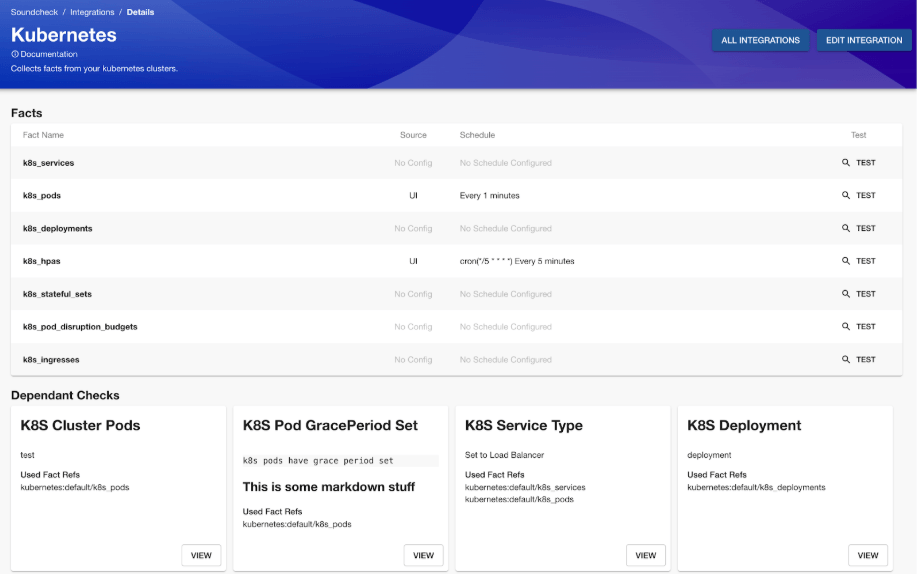
Task: Click kubernetes:default/k8s_services fact ref
Action: point(525,487)
